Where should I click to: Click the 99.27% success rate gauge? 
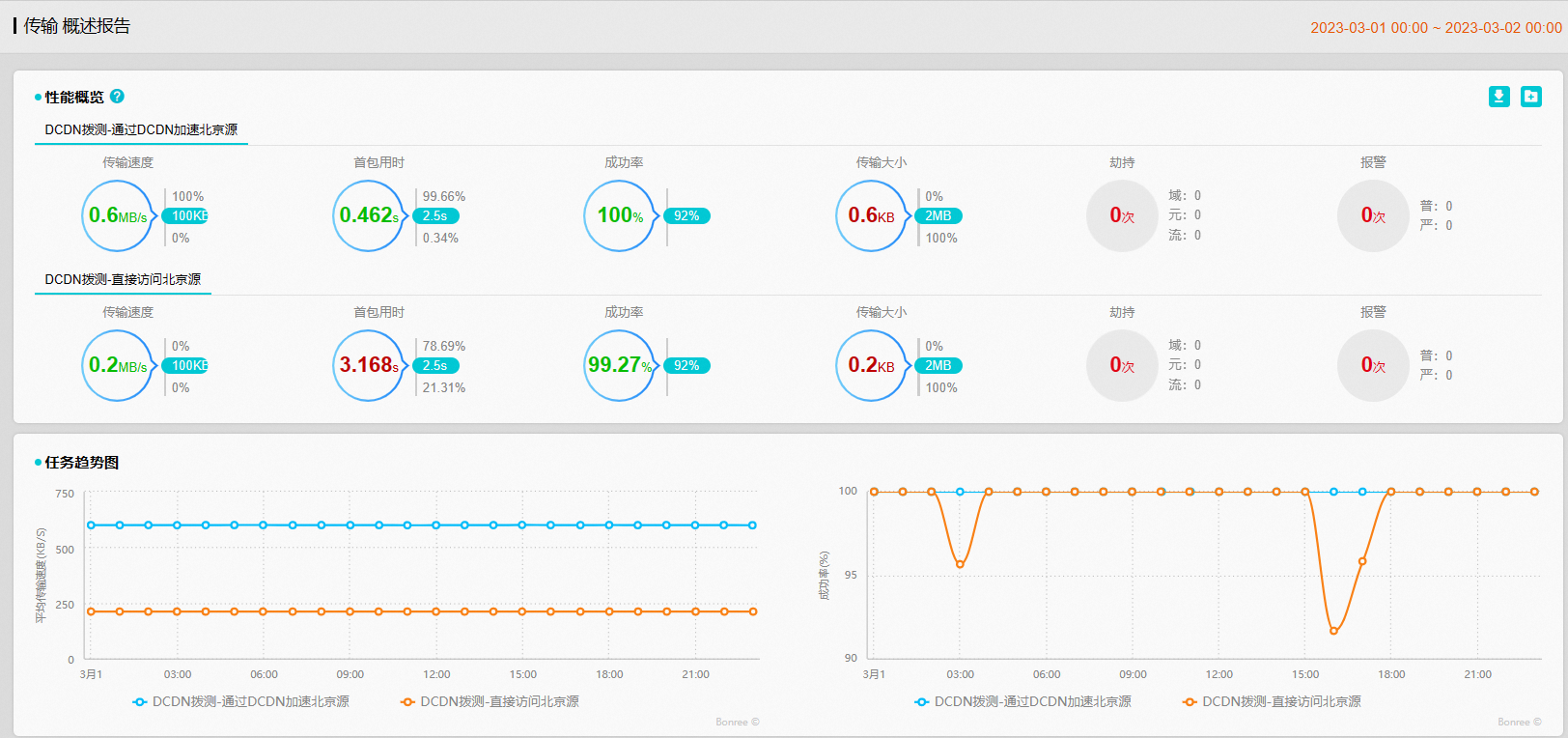620,365
